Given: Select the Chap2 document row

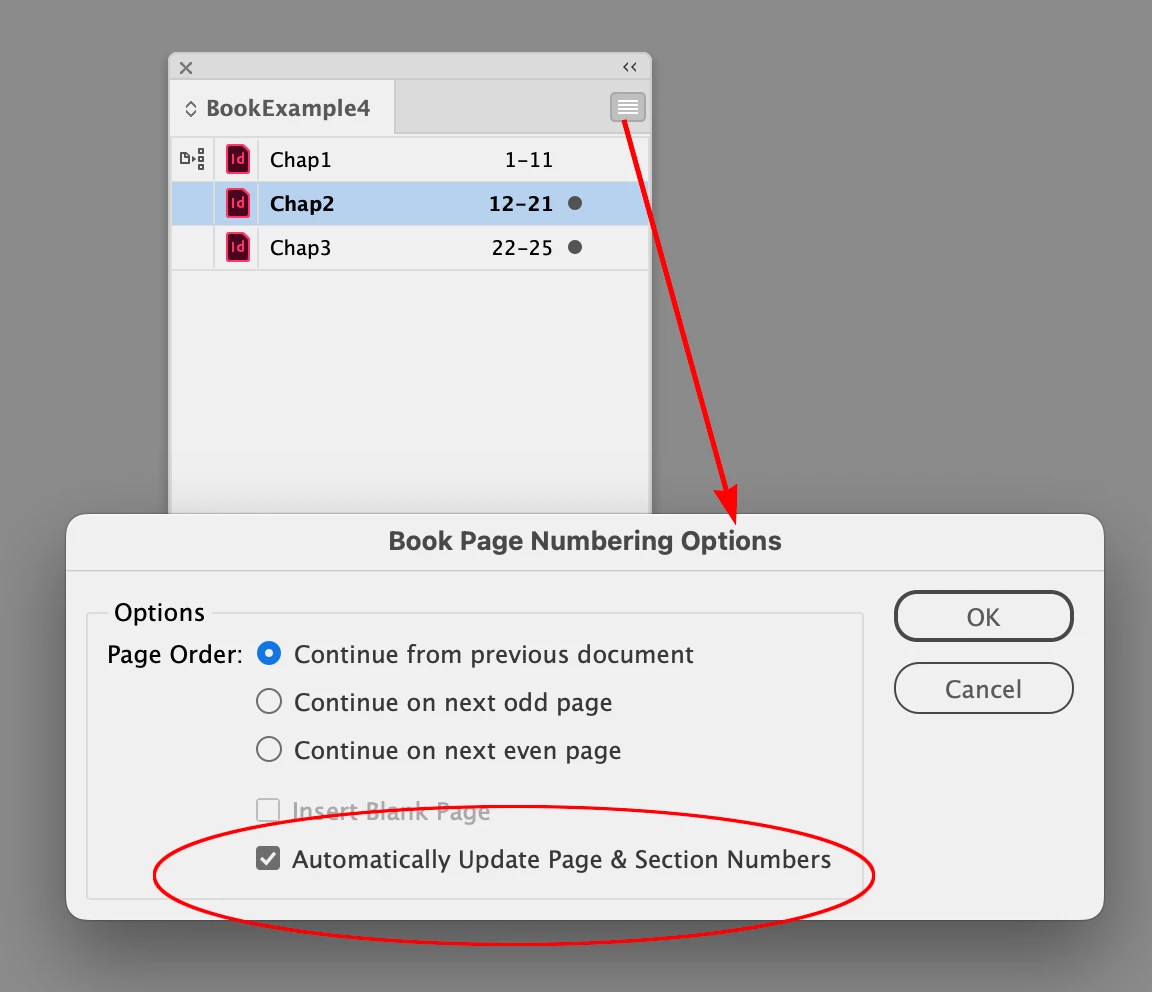Looking at the screenshot, I should (410, 204).
